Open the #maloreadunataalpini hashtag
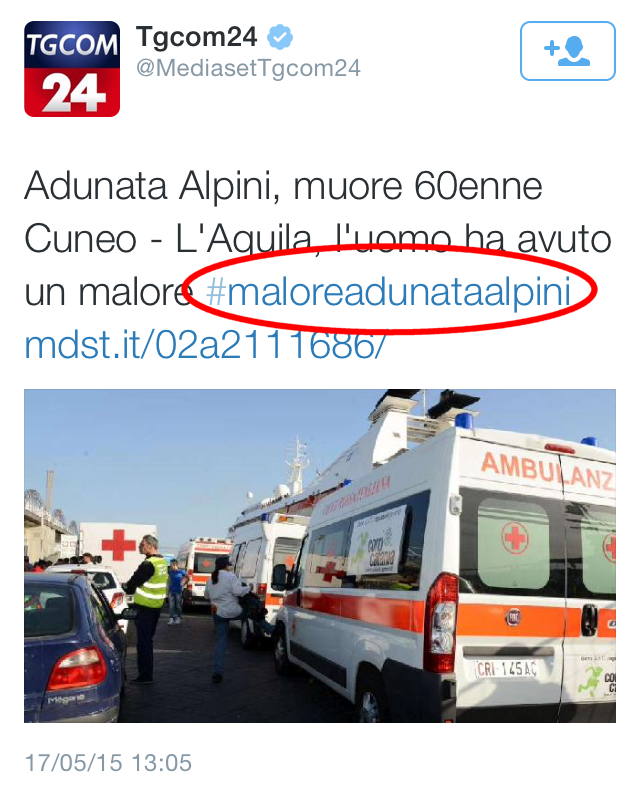 (x=388, y=292)
